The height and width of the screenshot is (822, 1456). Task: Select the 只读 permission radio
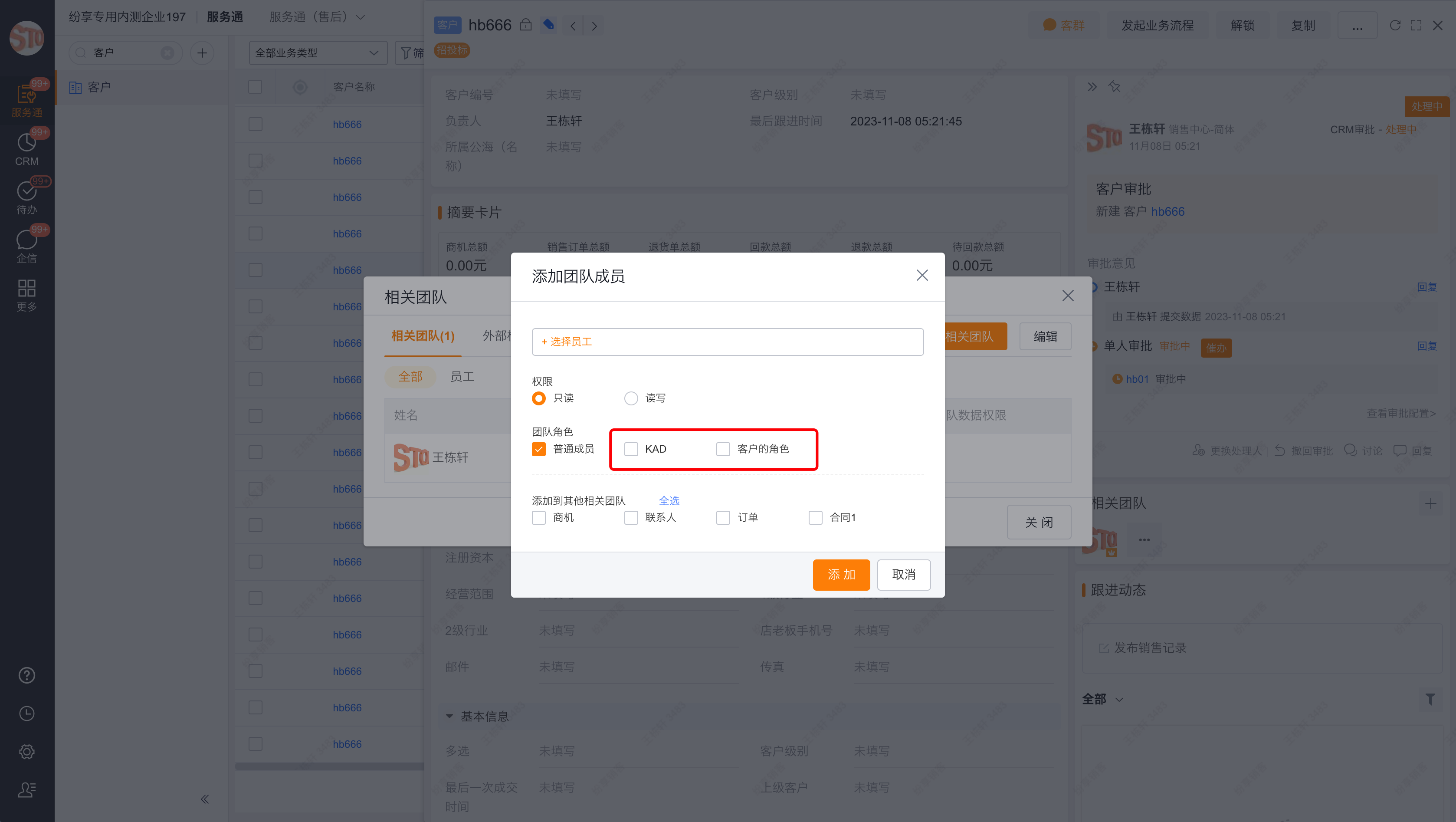click(539, 398)
